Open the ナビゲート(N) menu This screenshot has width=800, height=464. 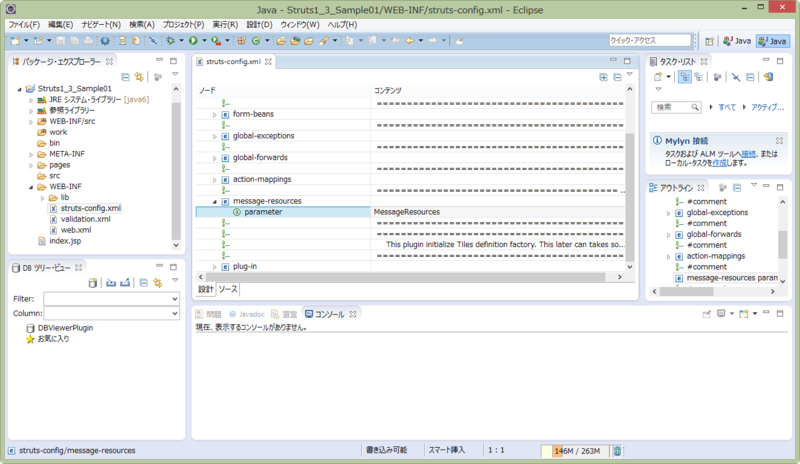[x=101, y=25]
